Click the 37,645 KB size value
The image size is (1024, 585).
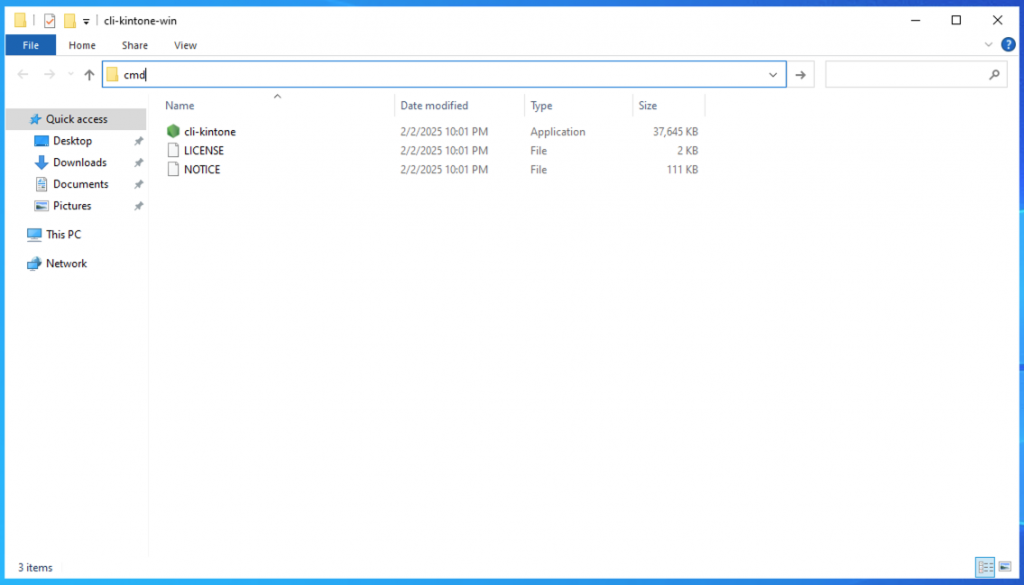[x=675, y=132]
